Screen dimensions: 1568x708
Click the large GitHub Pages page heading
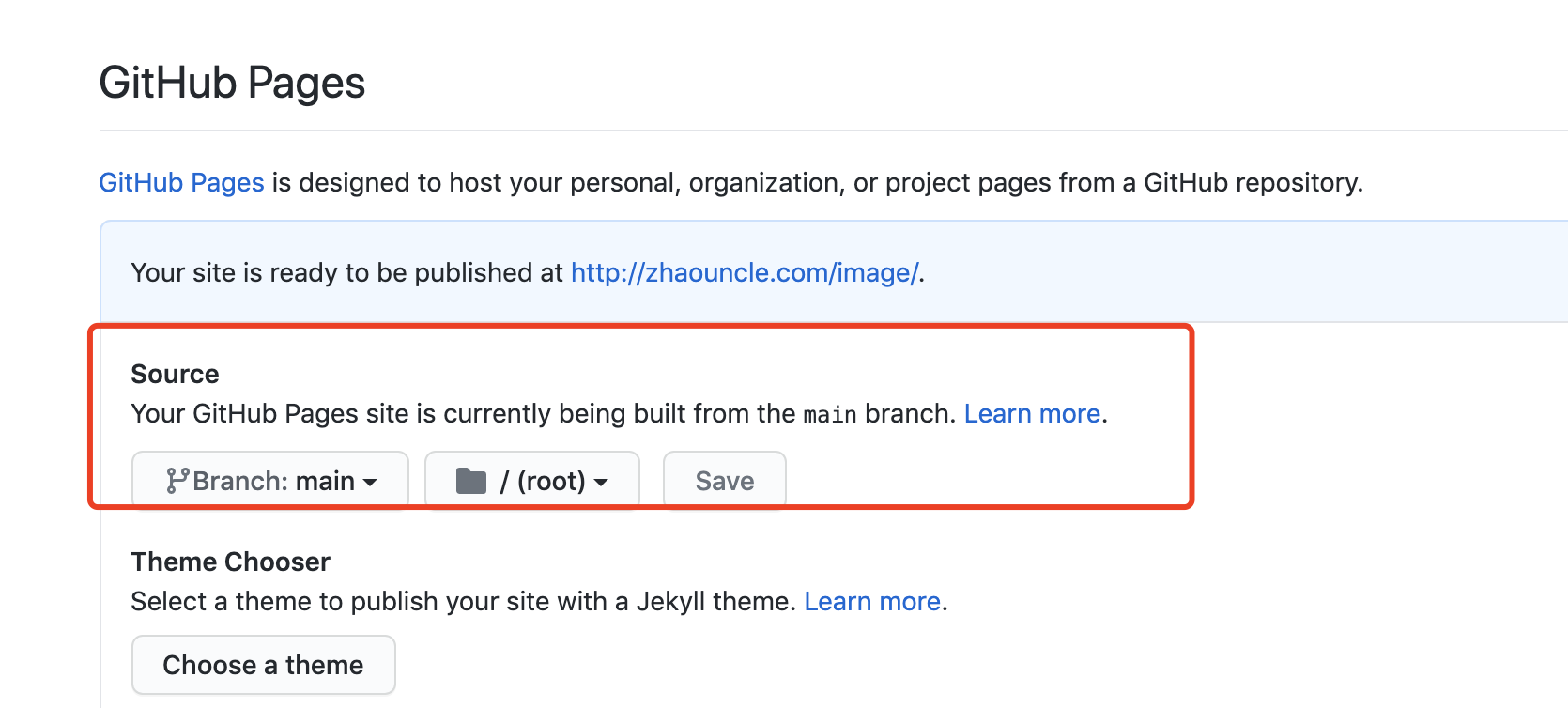pos(232,83)
